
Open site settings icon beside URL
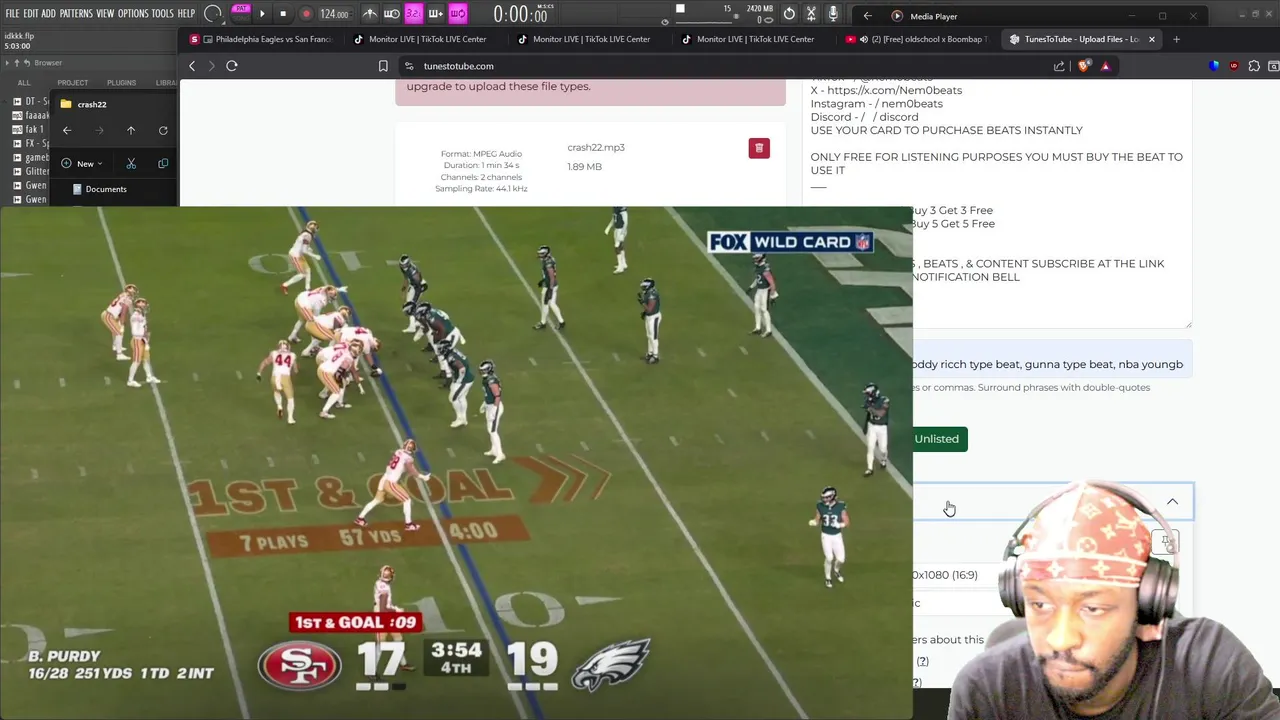(x=409, y=66)
